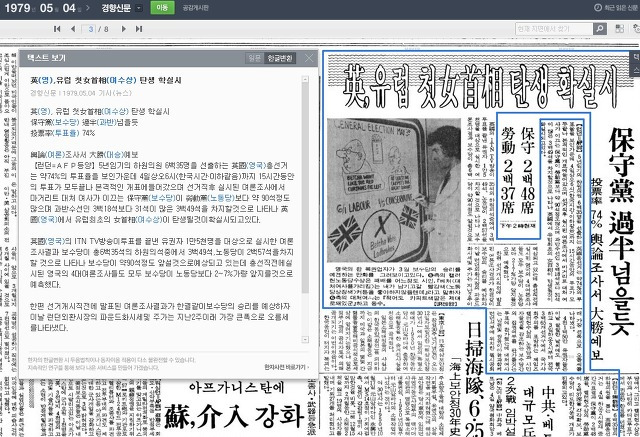Open the 공감게시판 link
The height and width of the screenshot is (437, 640).
coord(196,8)
